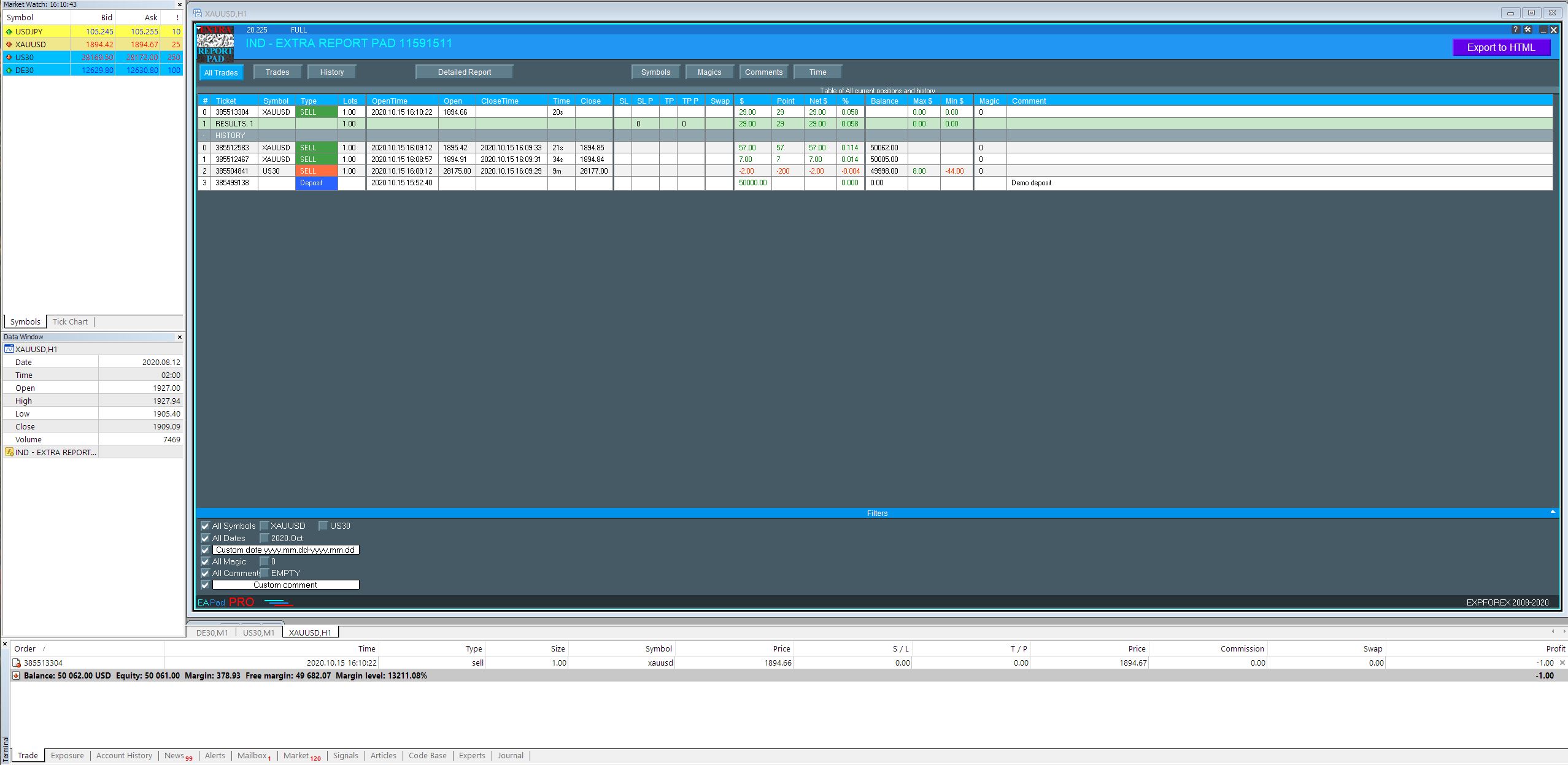Open the Magics report tab
Image resolution: width=1568 pixels, height=765 pixels.
pyautogui.click(x=709, y=72)
